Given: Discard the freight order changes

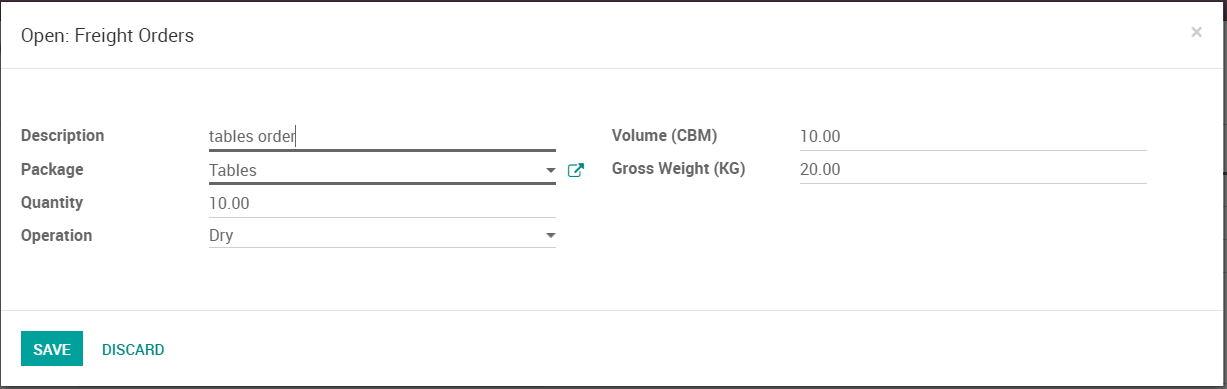Looking at the screenshot, I should [x=133, y=349].
